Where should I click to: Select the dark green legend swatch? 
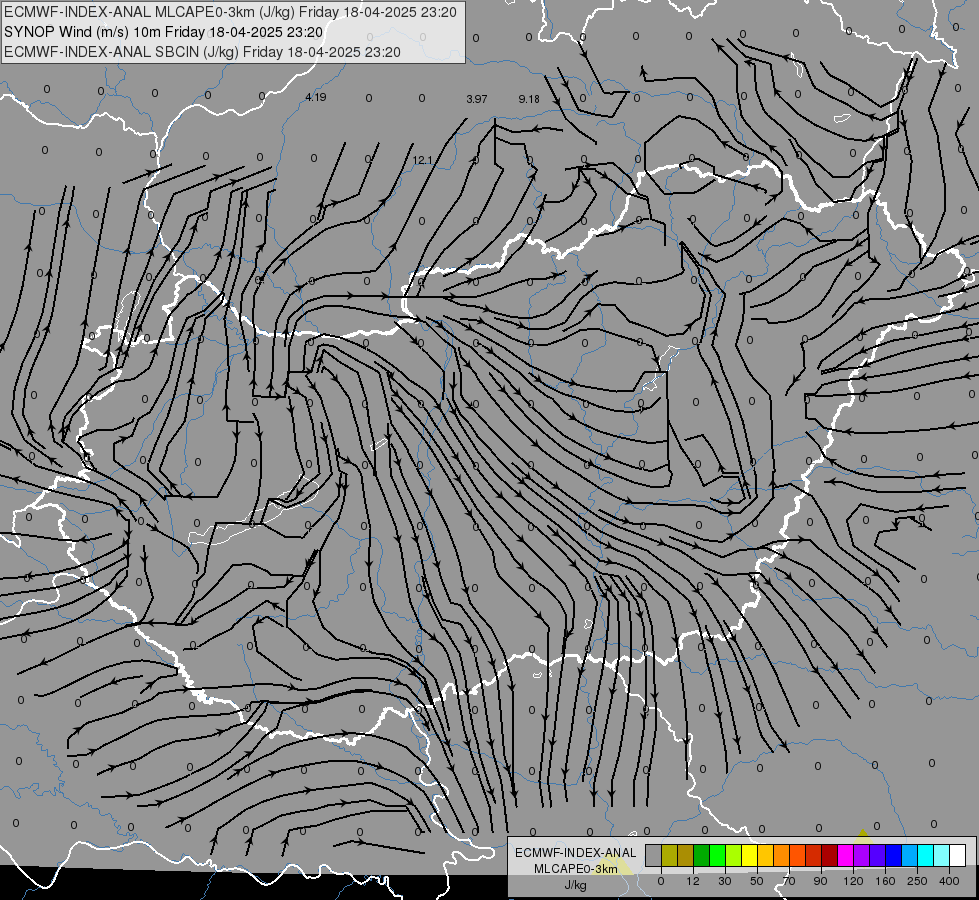coord(701,856)
